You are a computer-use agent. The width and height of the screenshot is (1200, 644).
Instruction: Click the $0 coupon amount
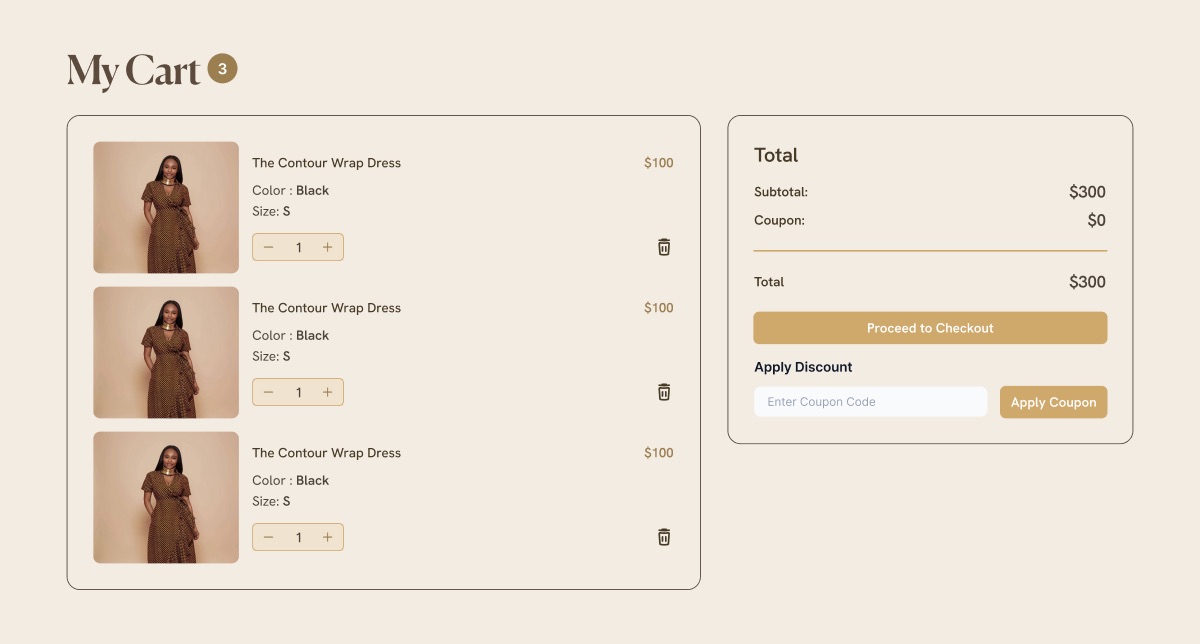(x=1097, y=220)
